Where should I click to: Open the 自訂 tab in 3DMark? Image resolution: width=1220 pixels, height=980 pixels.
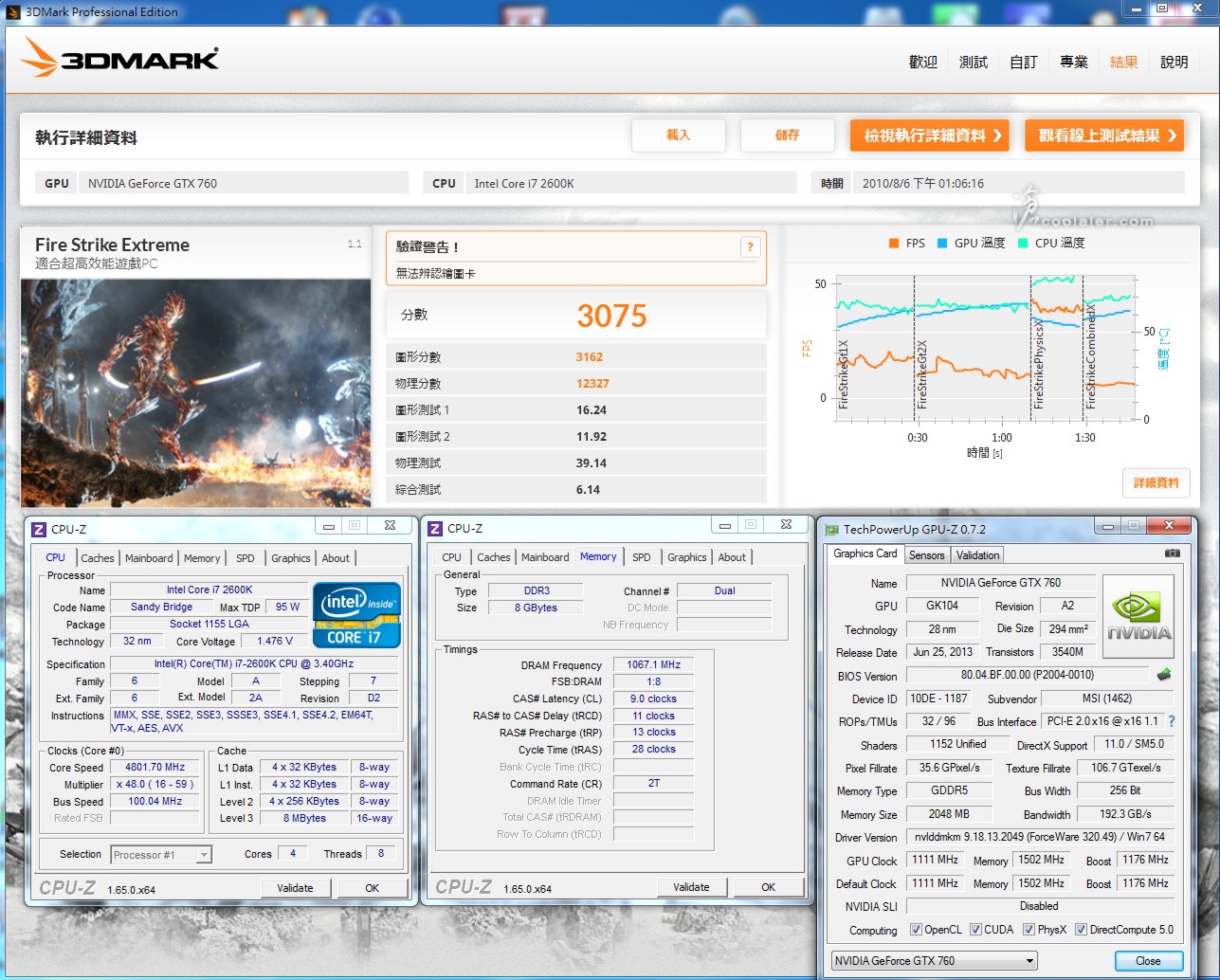[1024, 62]
